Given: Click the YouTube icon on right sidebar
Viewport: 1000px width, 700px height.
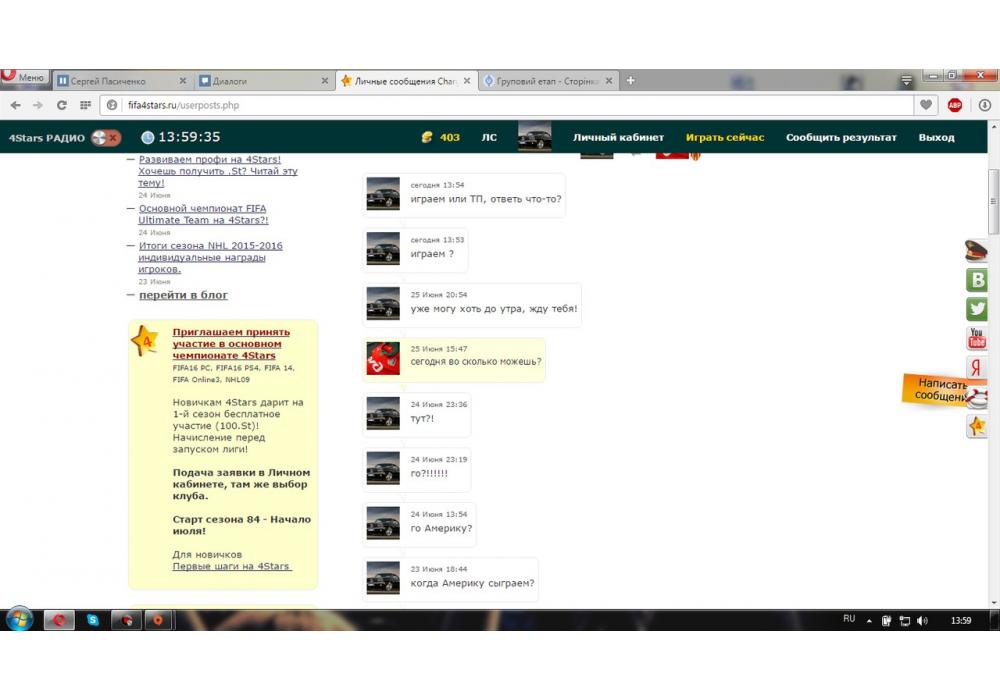Looking at the screenshot, I should point(977,339).
